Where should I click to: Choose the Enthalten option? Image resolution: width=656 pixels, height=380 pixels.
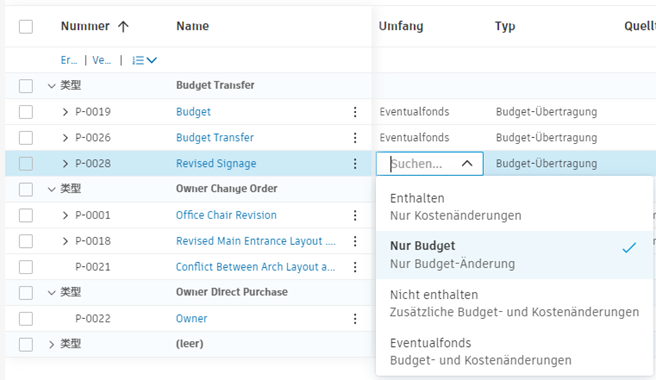click(515, 207)
